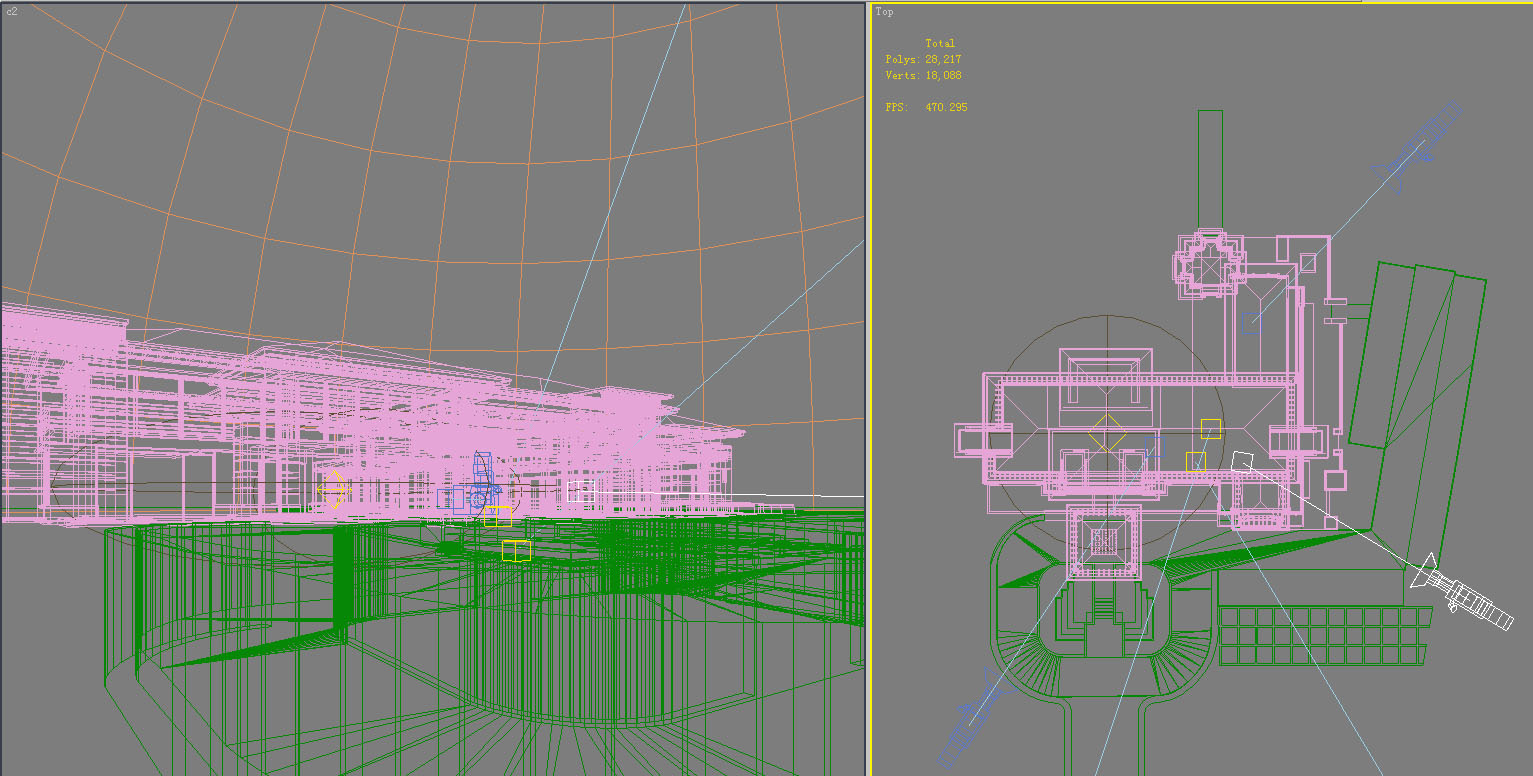Click the Verts: 18,088 statistic
The height and width of the screenshot is (776, 1533).
pos(923,76)
